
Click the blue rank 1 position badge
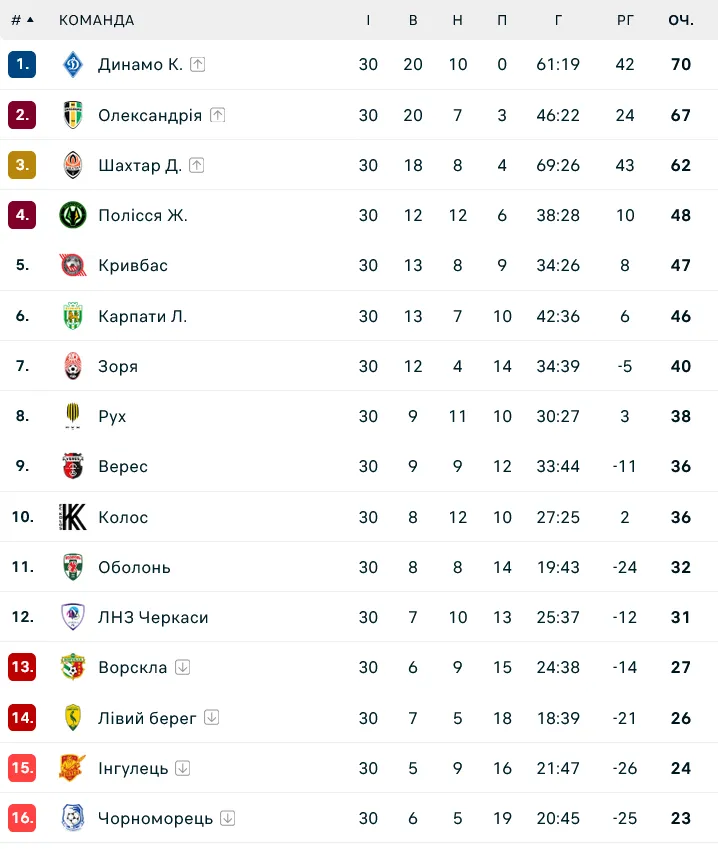tap(22, 64)
